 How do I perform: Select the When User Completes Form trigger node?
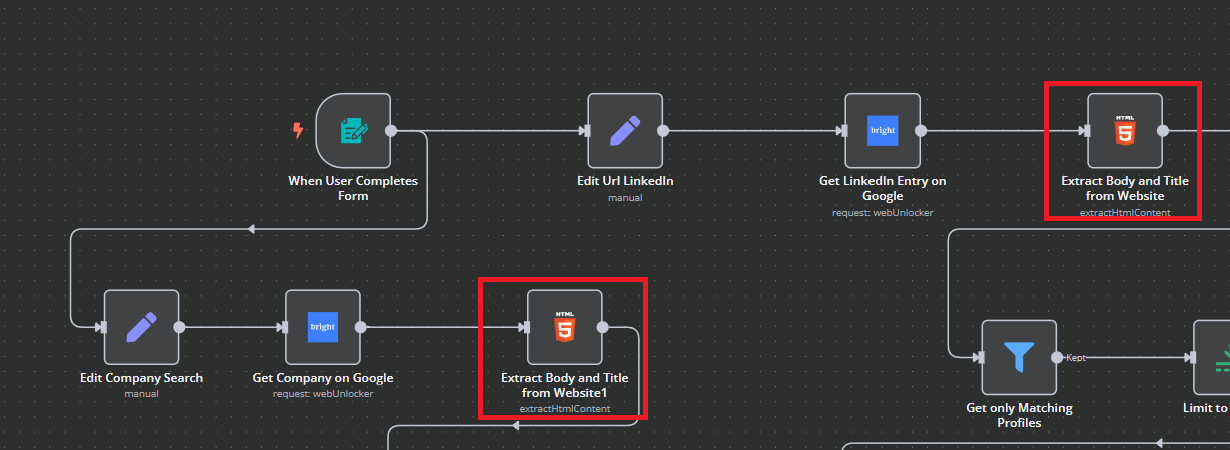pos(353,130)
